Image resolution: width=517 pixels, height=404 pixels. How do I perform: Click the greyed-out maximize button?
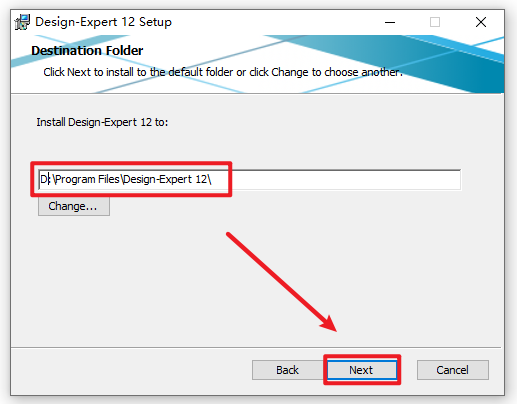click(x=435, y=22)
